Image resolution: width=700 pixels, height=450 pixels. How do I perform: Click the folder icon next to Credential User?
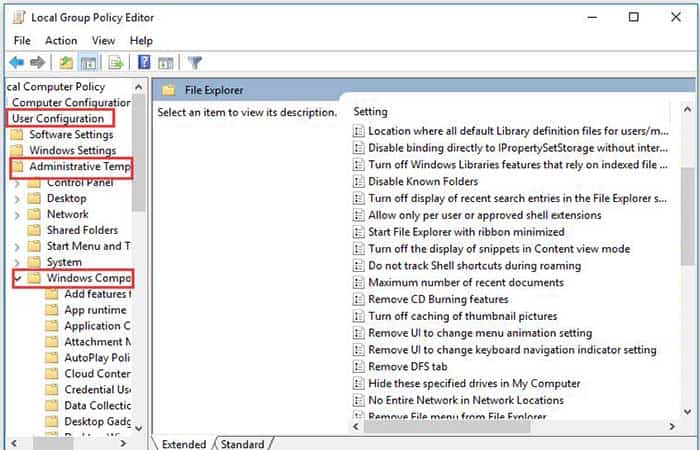coord(52,389)
